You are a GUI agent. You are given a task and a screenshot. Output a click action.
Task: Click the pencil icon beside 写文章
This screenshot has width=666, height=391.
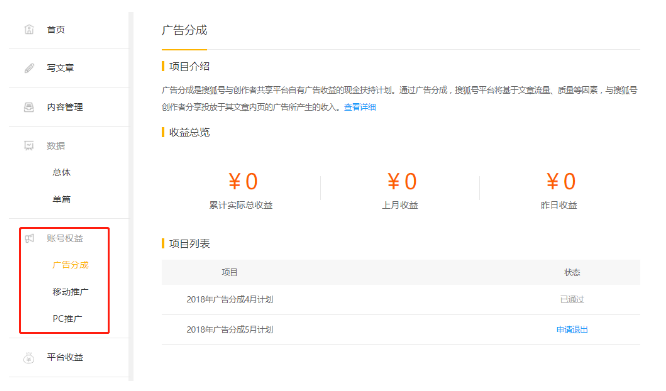pyautogui.click(x=29, y=68)
